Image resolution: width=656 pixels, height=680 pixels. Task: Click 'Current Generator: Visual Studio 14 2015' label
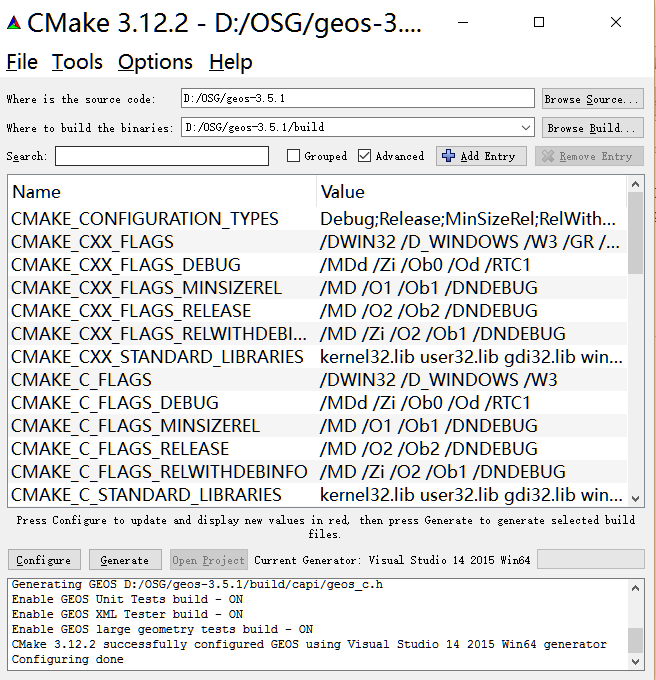pos(392,560)
